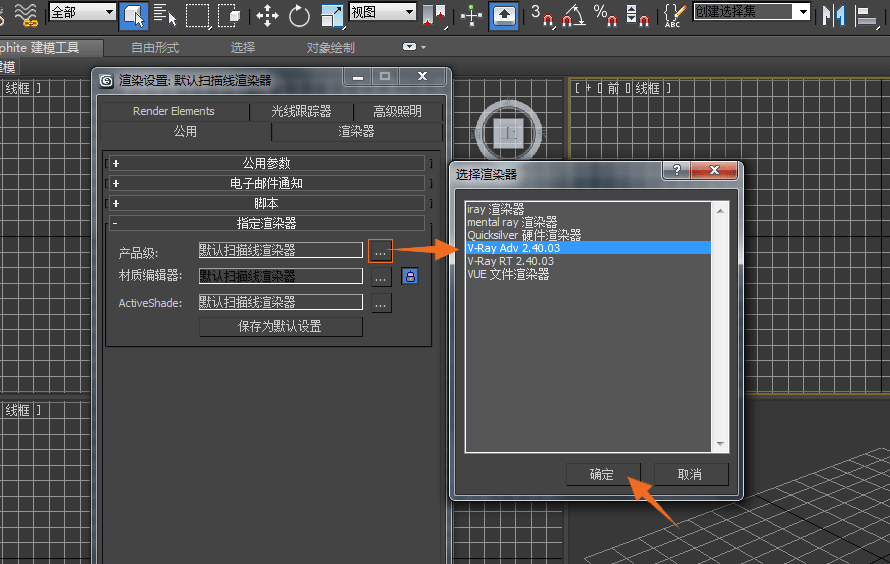Activate the Select and Move tool
Screen dimensions: 890x564
click(x=267, y=14)
